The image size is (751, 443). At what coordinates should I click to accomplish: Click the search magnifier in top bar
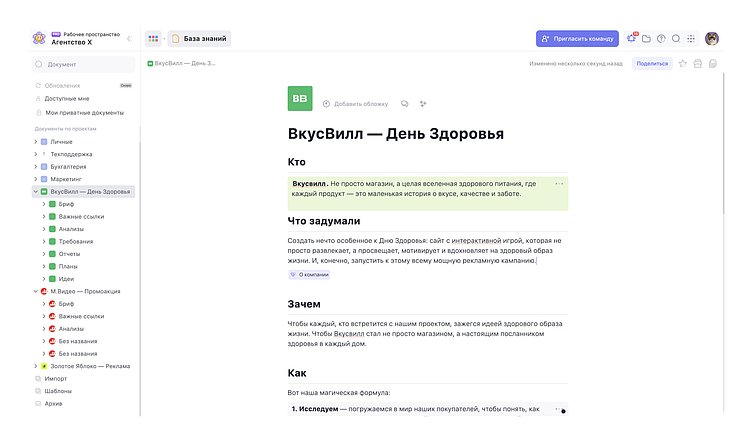point(676,39)
